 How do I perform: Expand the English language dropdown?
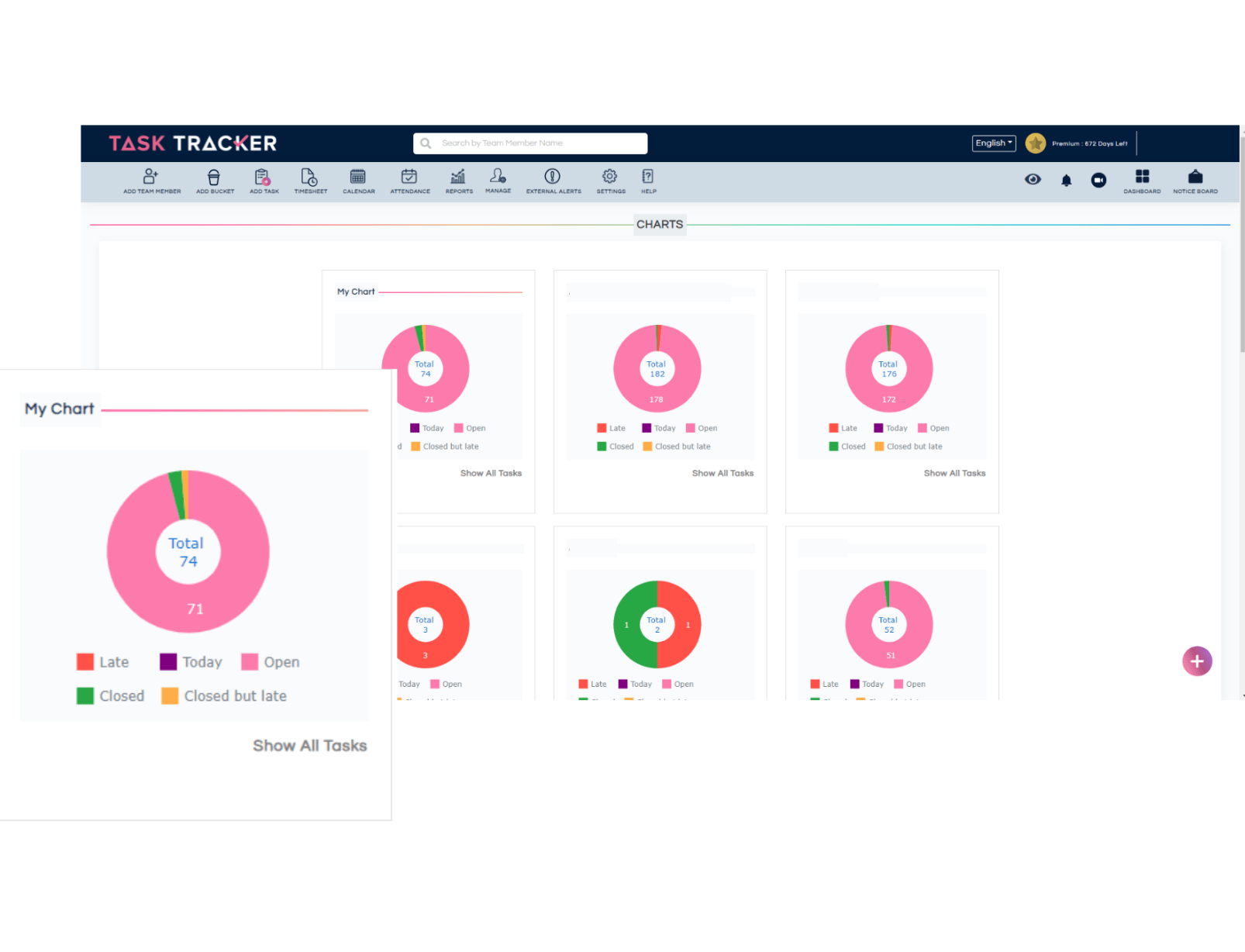pyautogui.click(x=994, y=143)
